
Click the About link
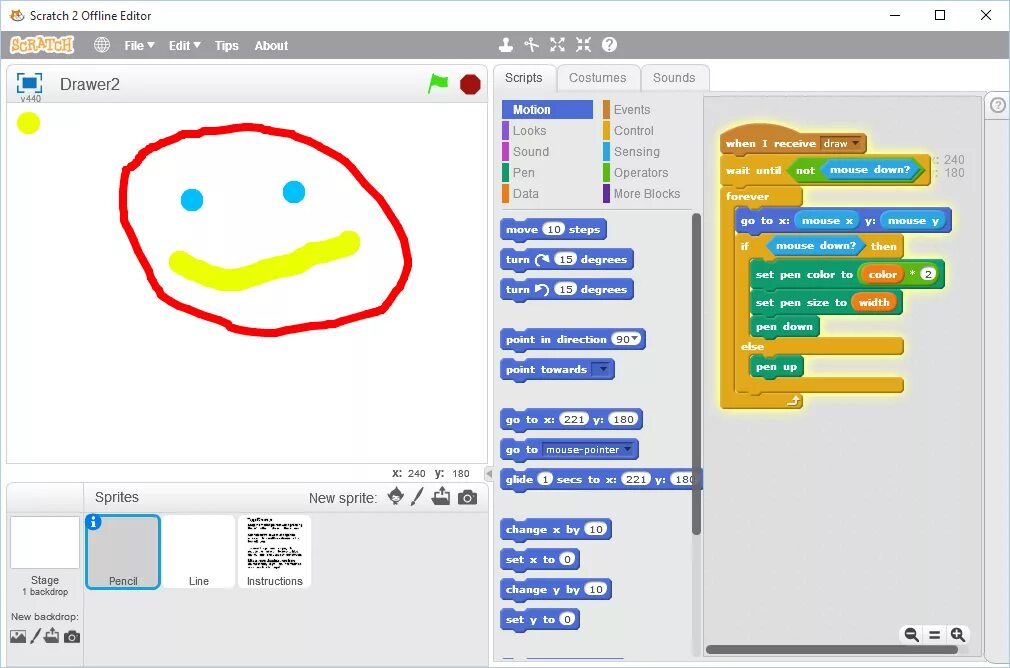pos(270,45)
